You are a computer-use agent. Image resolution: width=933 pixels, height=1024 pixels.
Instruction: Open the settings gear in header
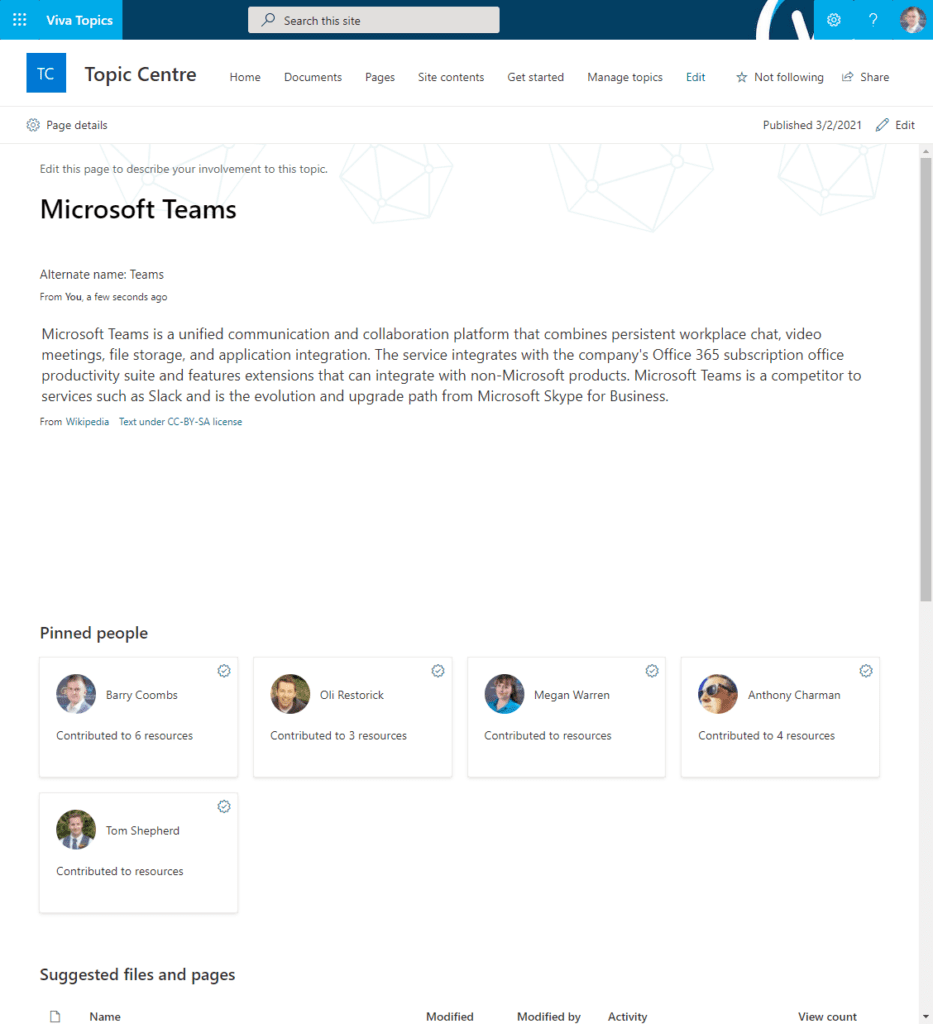pyautogui.click(x=834, y=20)
